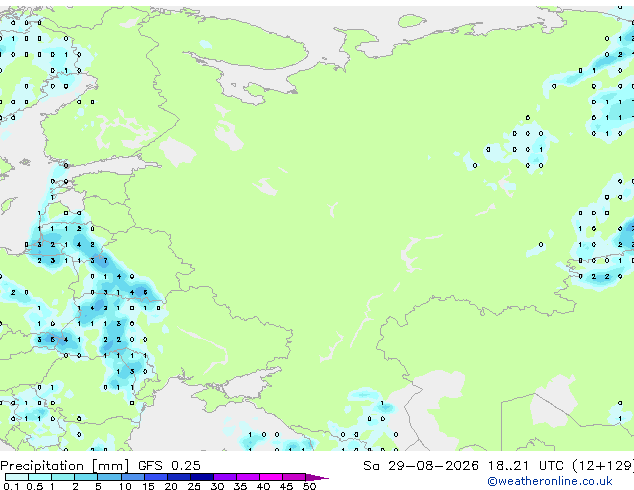The width and height of the screenshot is (634, 490).
Task: Pick the legend swatch between 10 and 15
Action: (133, 477)
